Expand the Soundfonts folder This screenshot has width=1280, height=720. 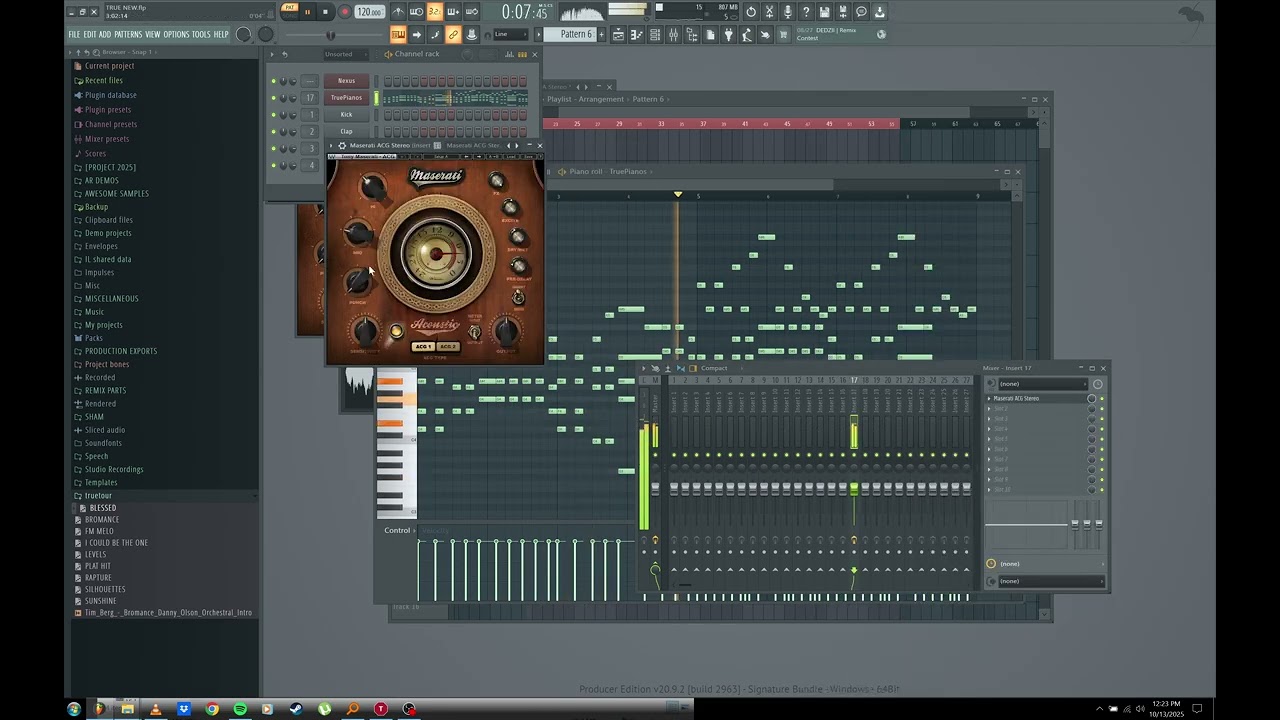(98, 443)
